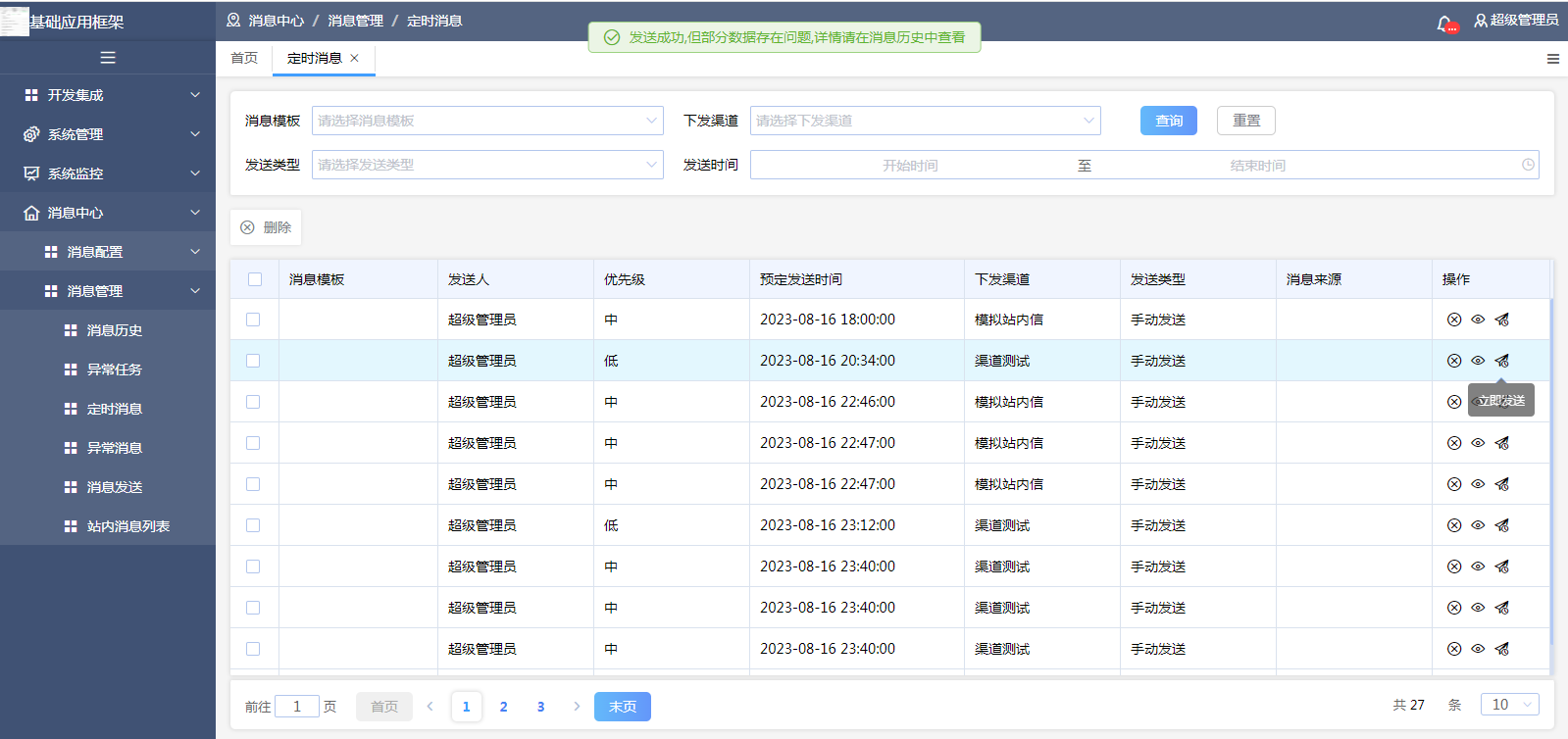The height and width of the screenshot is (739, 1568).
Task: Open the tab options menu icon at the right of the tab bar
Action: (x=1553, y=59)
